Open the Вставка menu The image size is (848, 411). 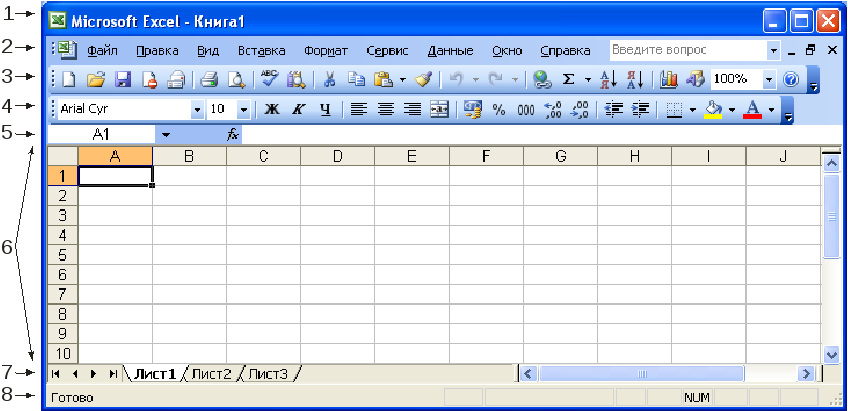(261, 51)
